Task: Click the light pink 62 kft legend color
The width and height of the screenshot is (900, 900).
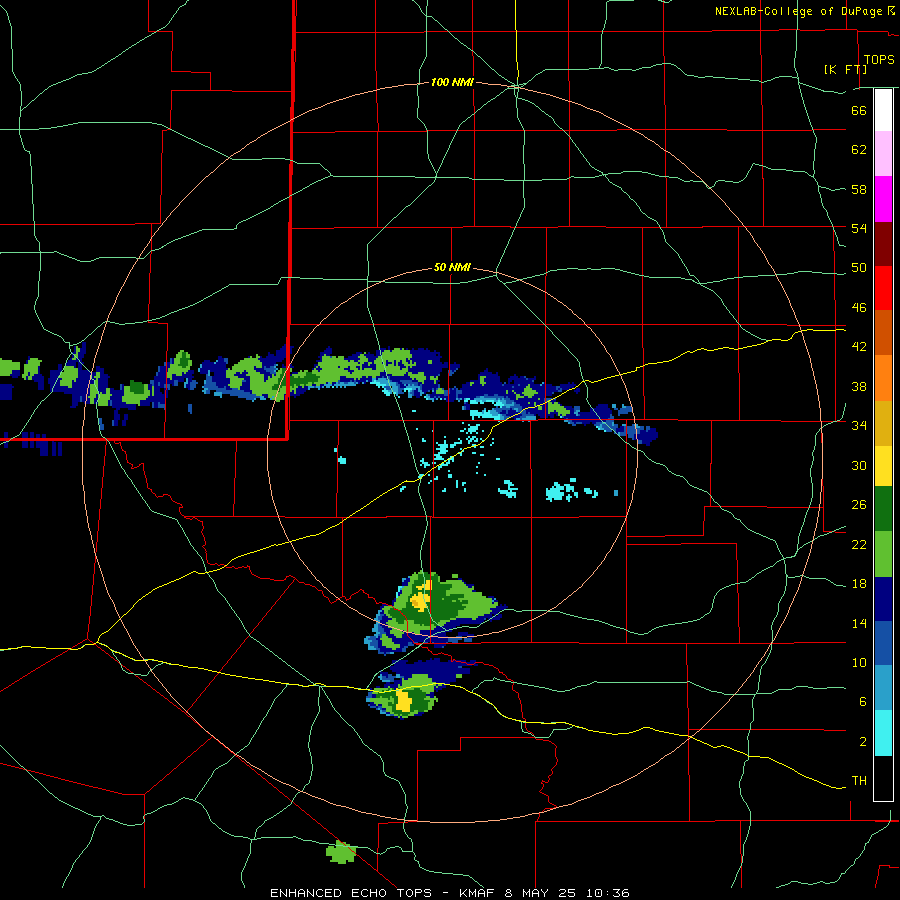Action: click(x=883, y=153)
